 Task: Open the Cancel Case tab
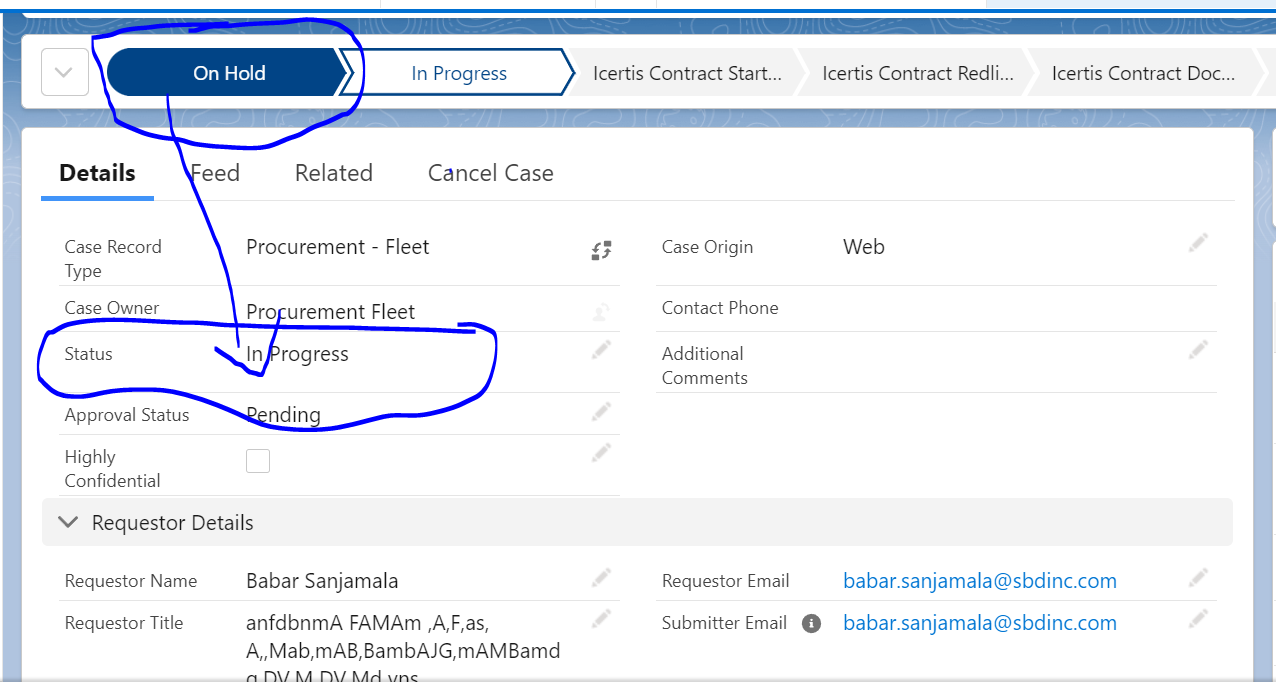coord(490,173)
